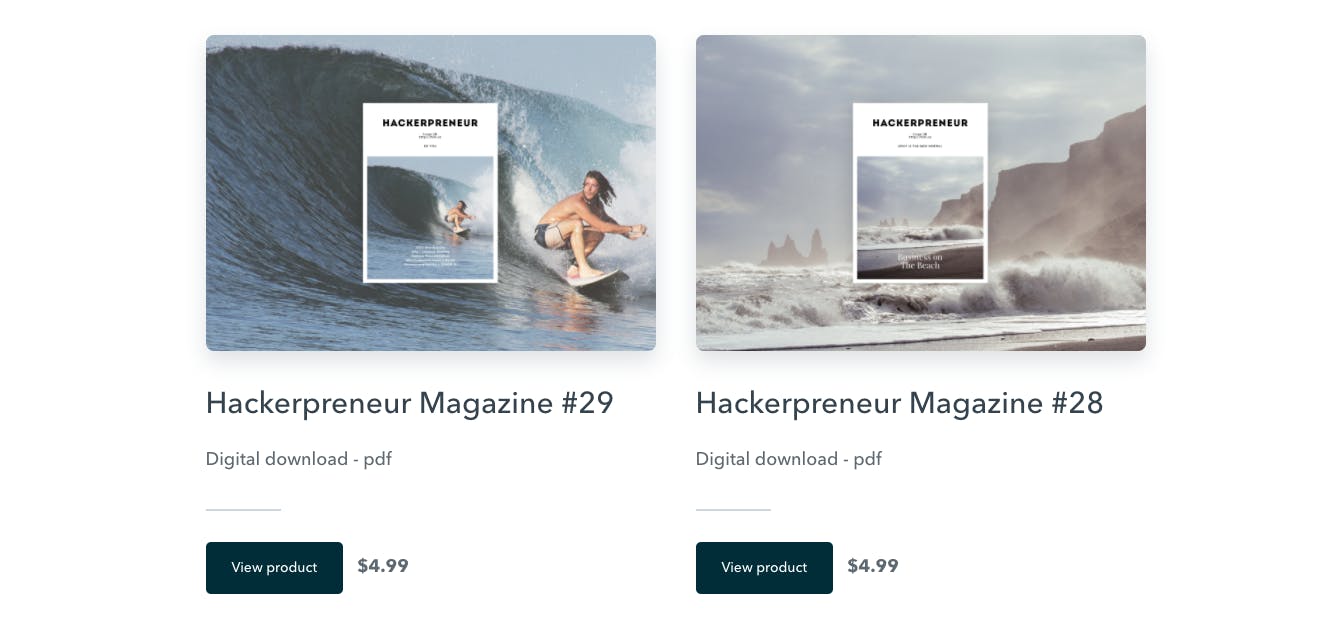Click the $4.99 price of Magazine #28
1331x627 pixels.
(873, 566)
